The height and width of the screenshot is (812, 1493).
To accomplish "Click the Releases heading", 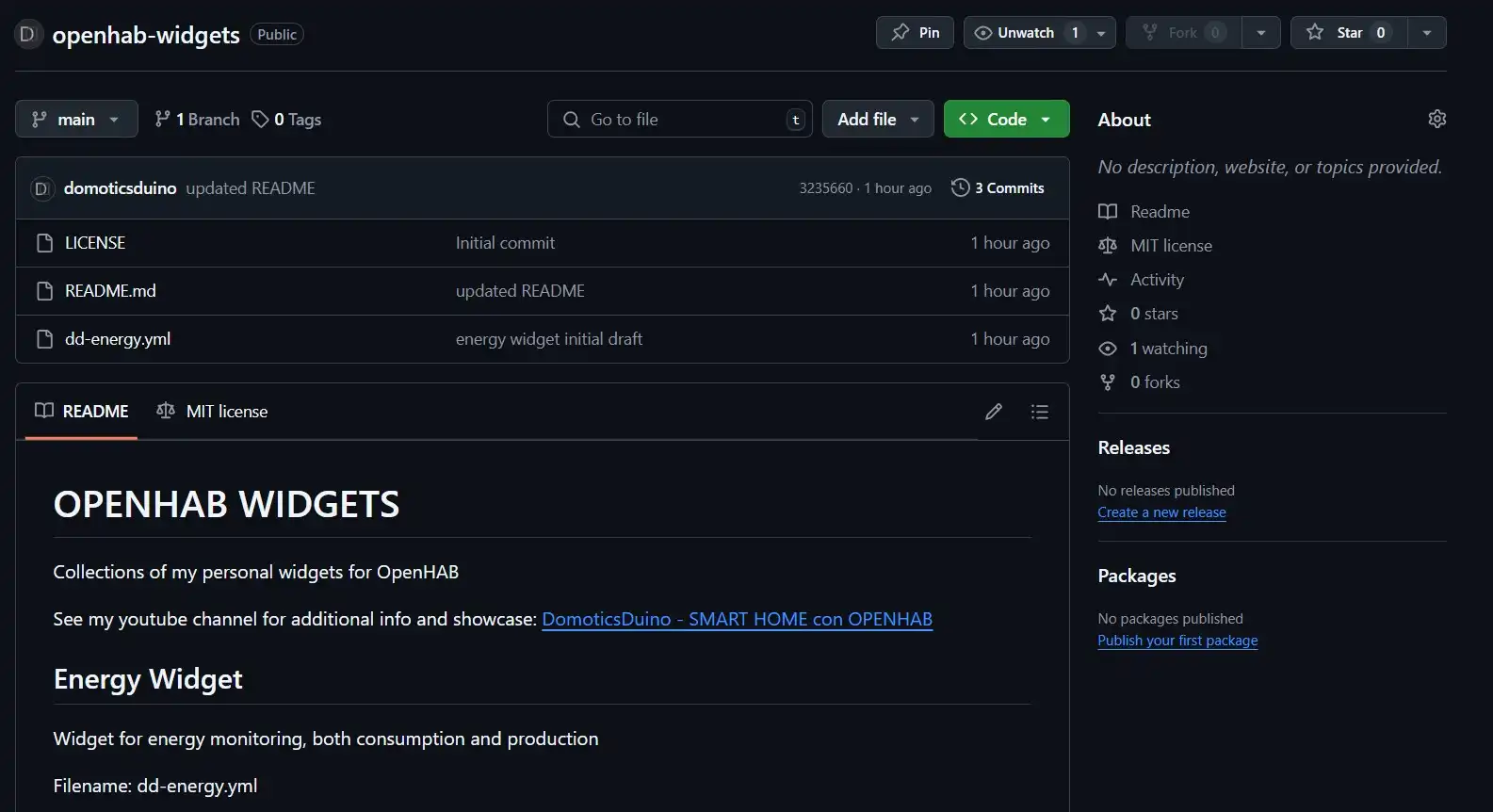I will click(x=1133, y=448).
